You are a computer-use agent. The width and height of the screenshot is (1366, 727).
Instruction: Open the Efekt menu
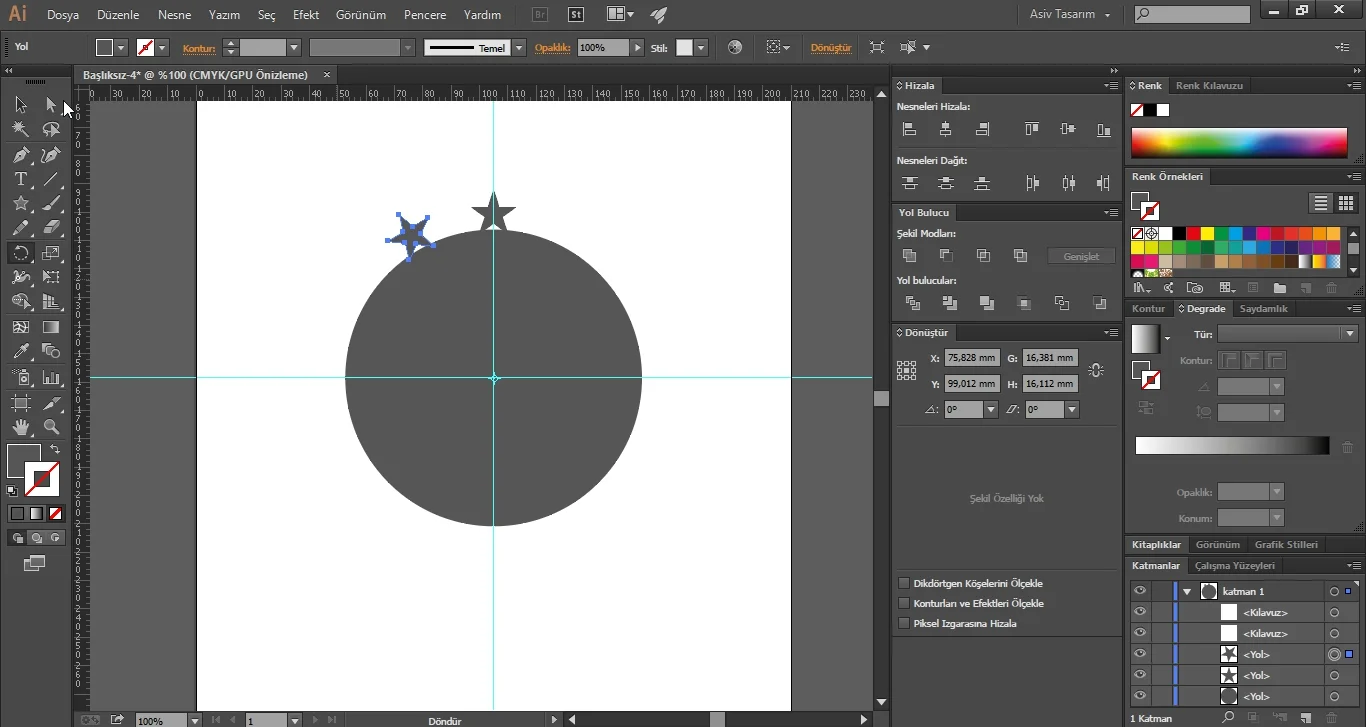pyautogui.click(x=306, y=15)
